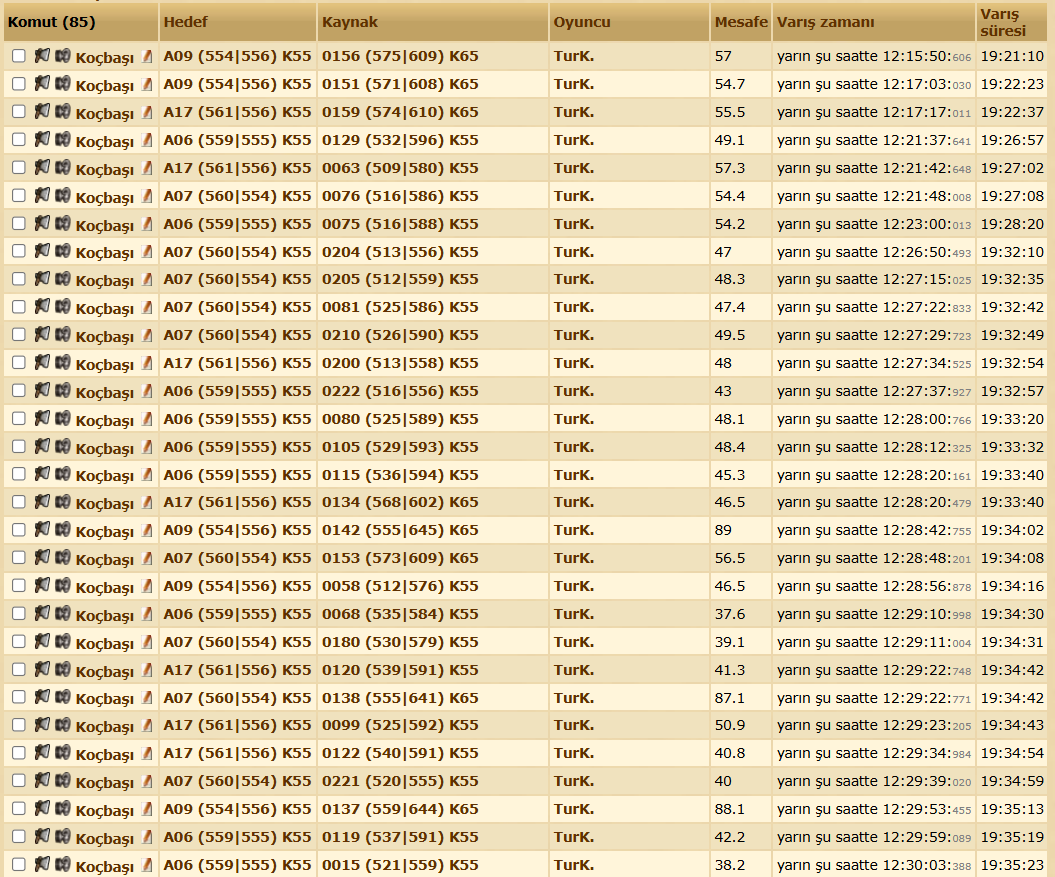Click the ram icon on the 0138 (555|641) row
Viewport: 1055px width, 877px height.
(x=63, y=697)
